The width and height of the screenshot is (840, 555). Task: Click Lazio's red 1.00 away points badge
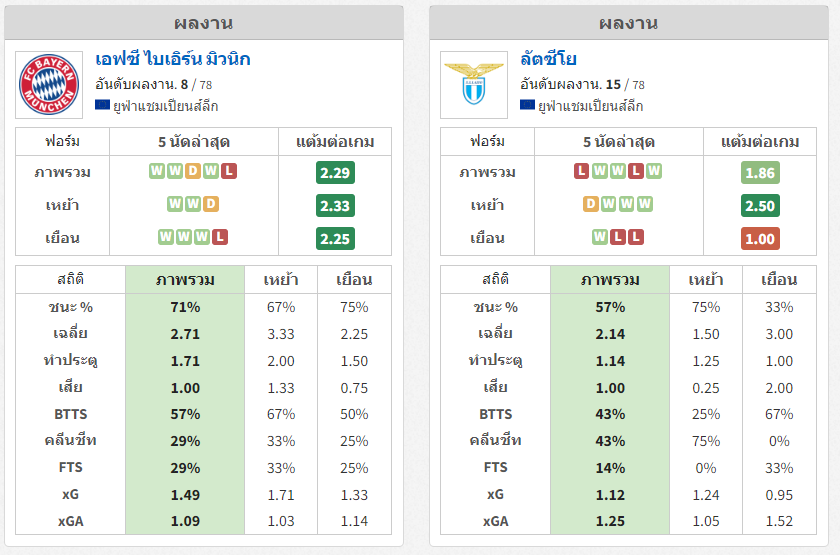(760, 238)
